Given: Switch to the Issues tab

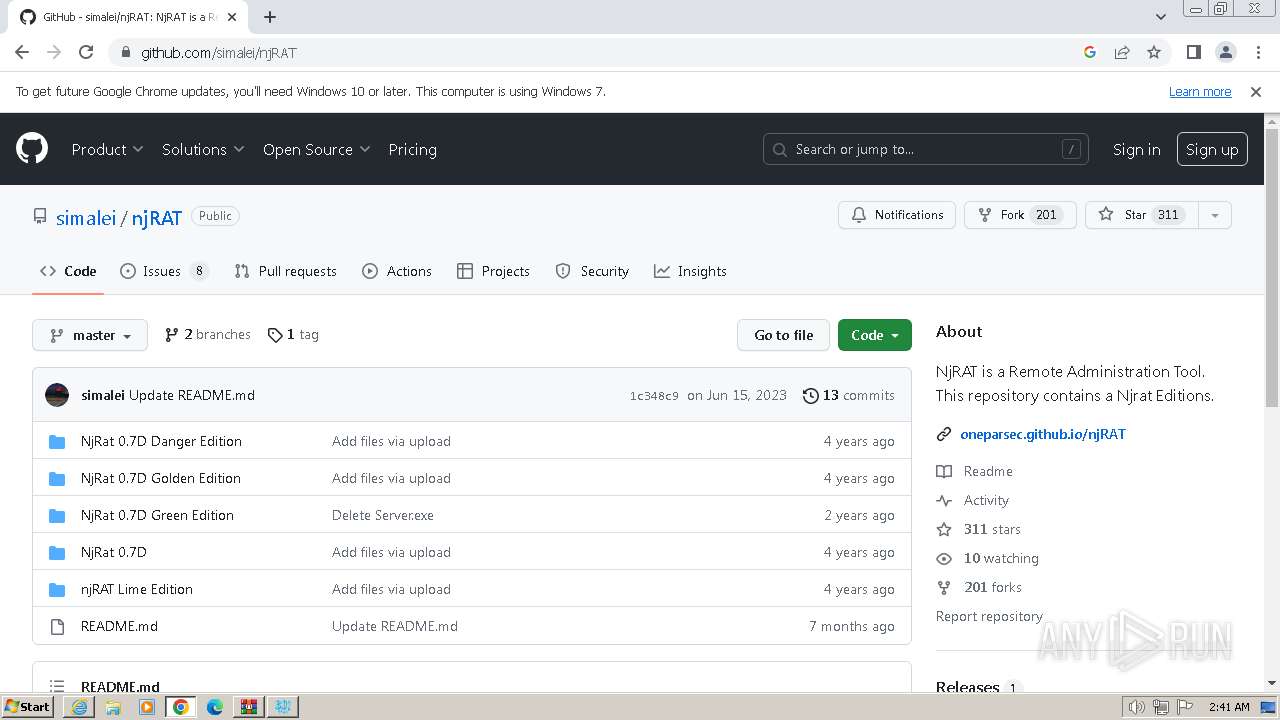Looking at the screenshot, I should pos(164,271).
